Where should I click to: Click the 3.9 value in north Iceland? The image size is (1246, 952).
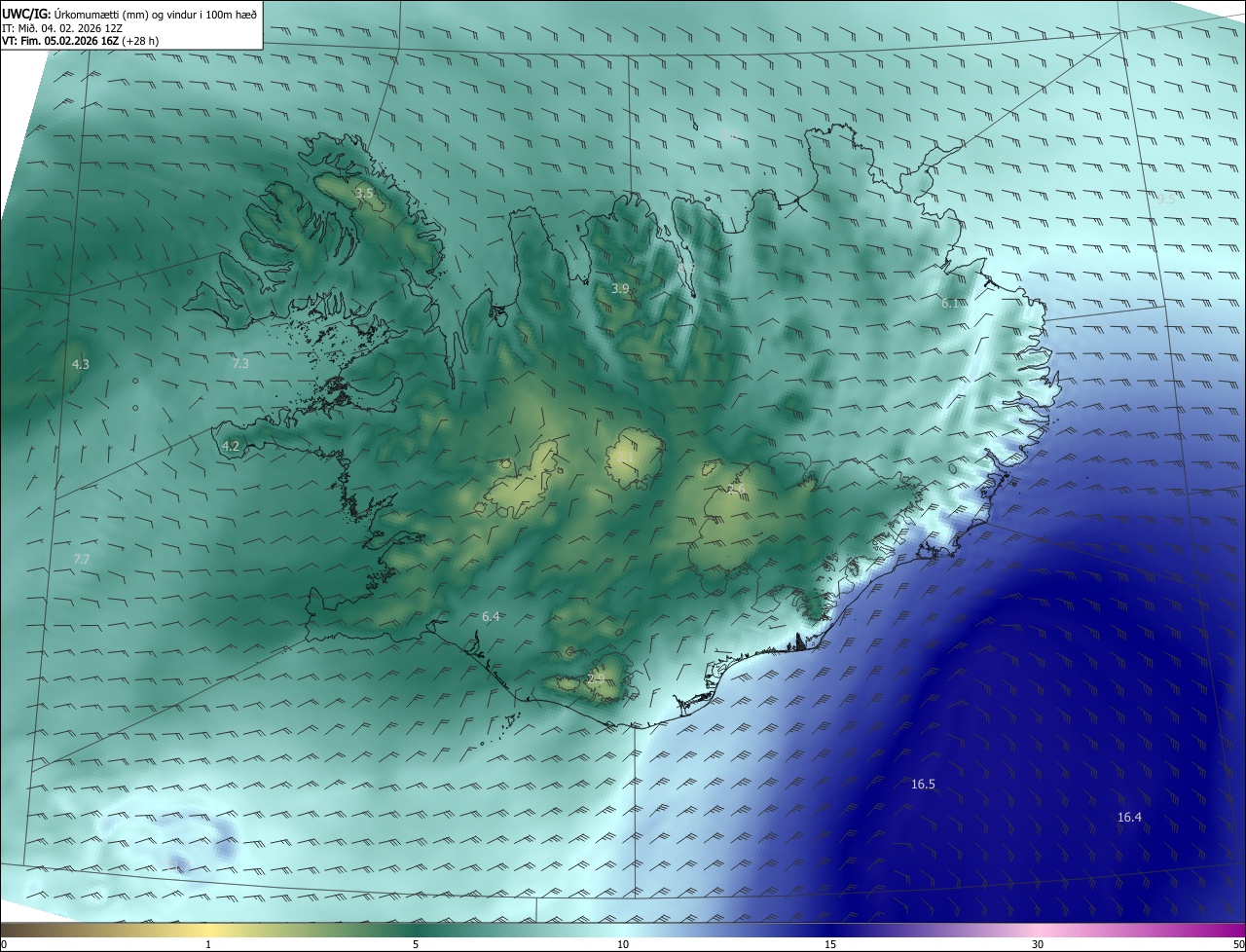[620, 288]
